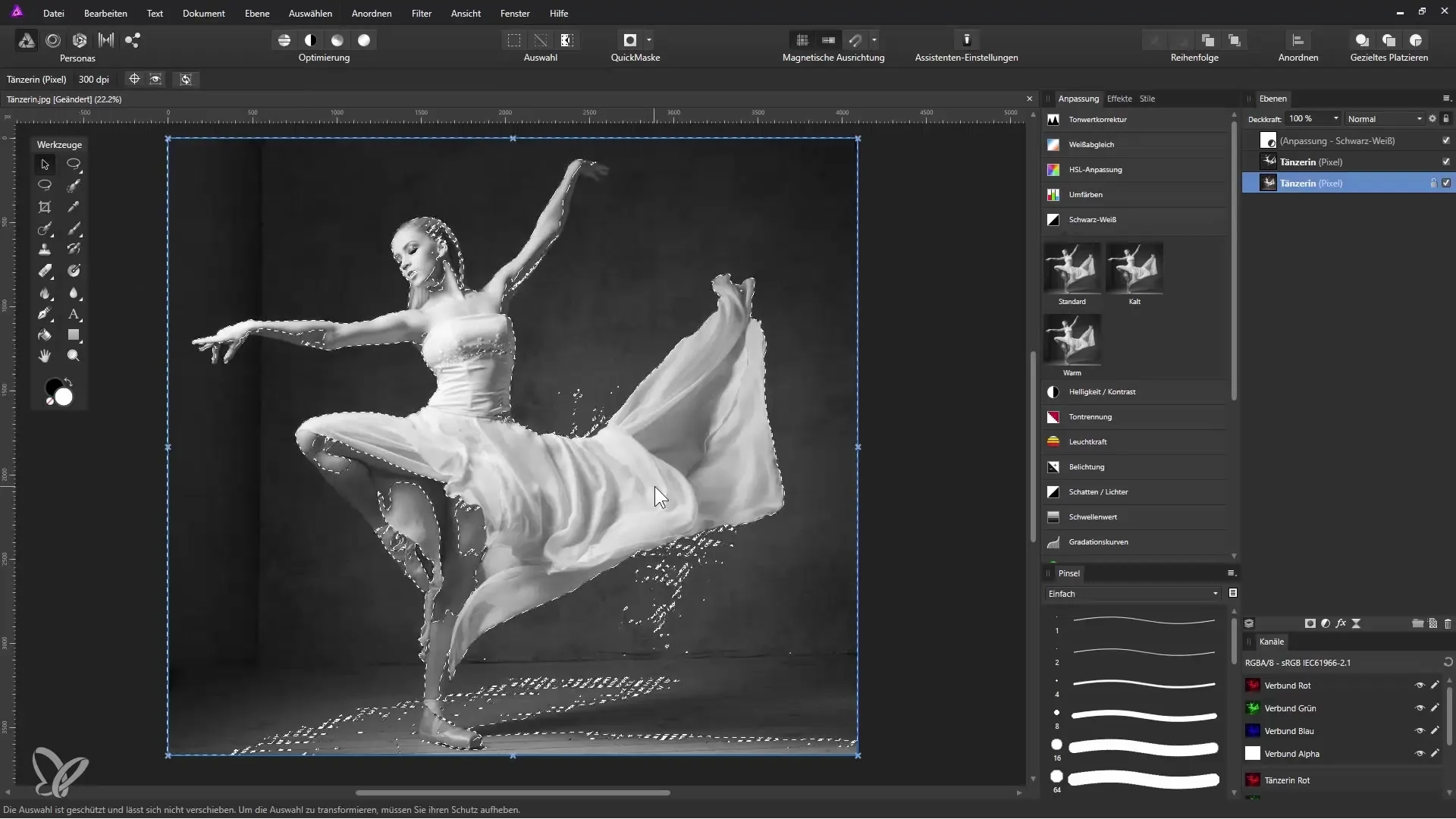This screenshot has height=819, width=1456.
Task: Apply Auto White Balance (last Optimierung icon)
Action: coord(364,40)
